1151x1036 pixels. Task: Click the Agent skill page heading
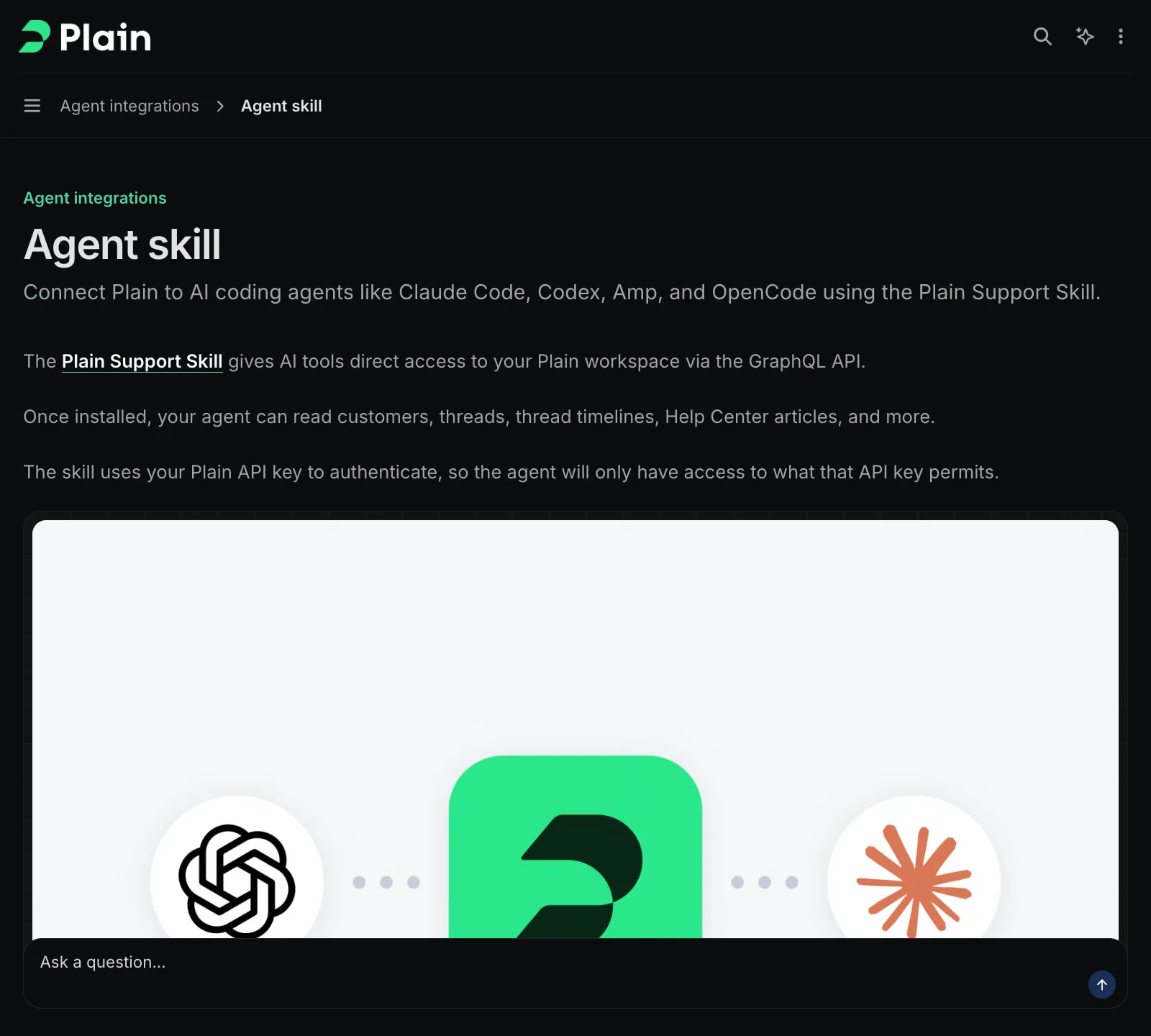[122, 245]
